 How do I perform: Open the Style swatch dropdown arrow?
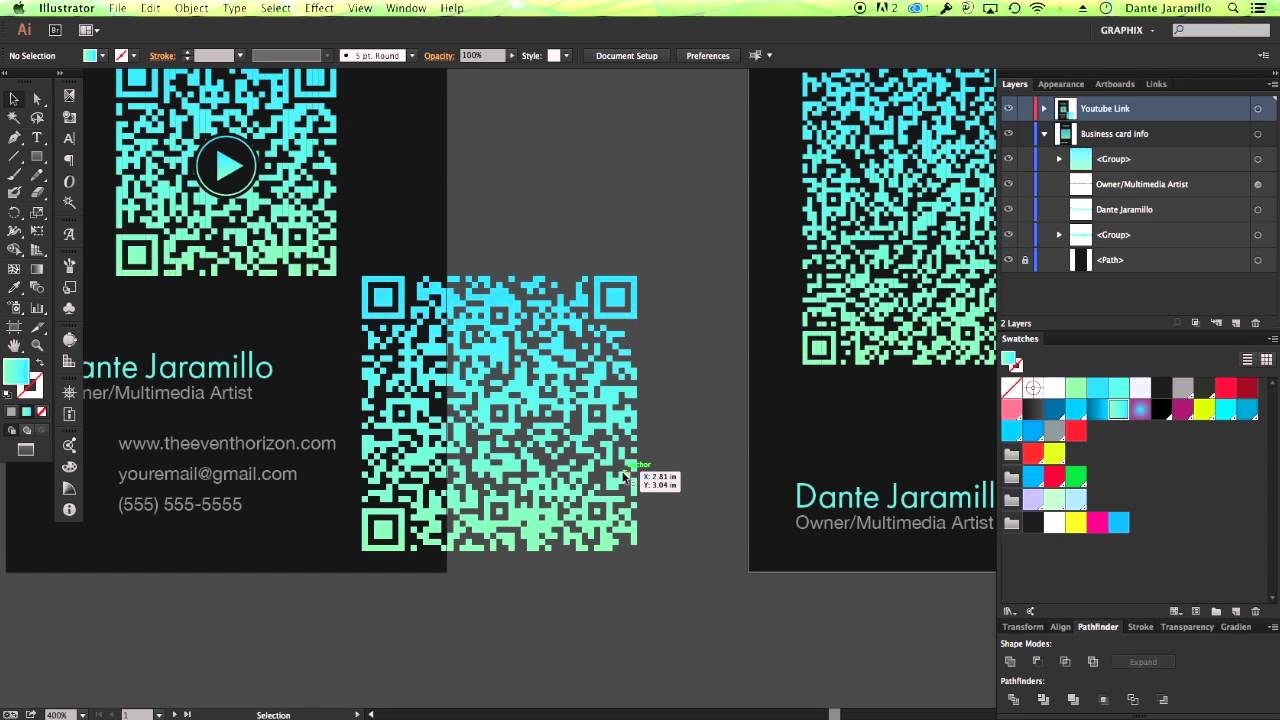(x=567, y=56)
